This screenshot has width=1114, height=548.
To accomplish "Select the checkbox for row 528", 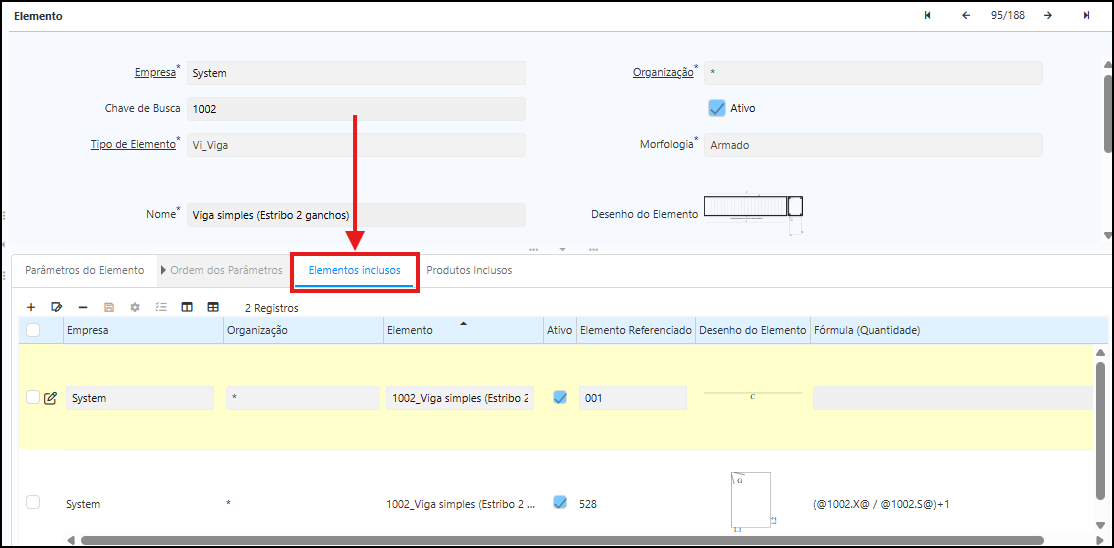I will point(33,502).
